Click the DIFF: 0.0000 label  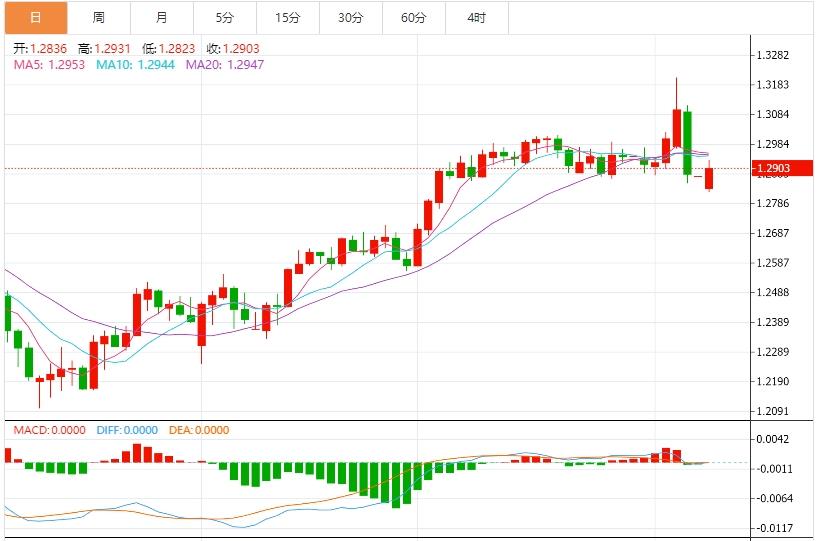point(127,430)
